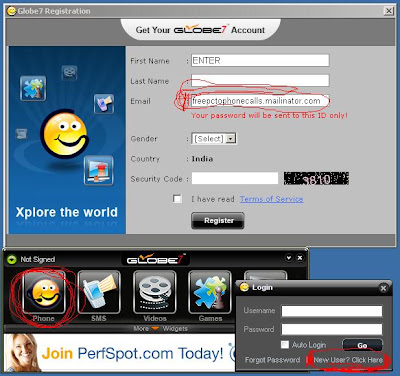Close the Login popup

(x=384, y=288)
